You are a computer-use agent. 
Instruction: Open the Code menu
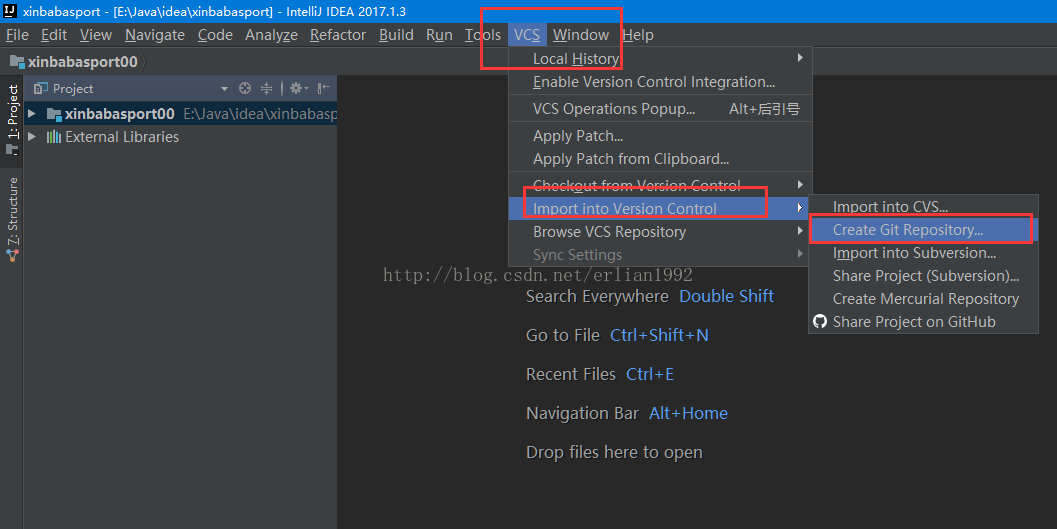pyautogui.click(x=215, y=35)
